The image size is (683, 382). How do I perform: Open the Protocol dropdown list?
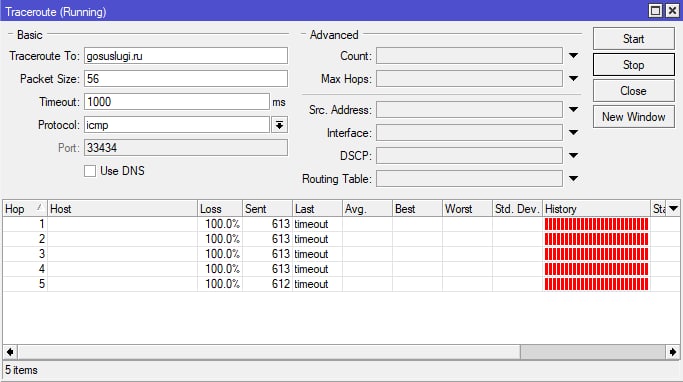(x=279, y=125)
